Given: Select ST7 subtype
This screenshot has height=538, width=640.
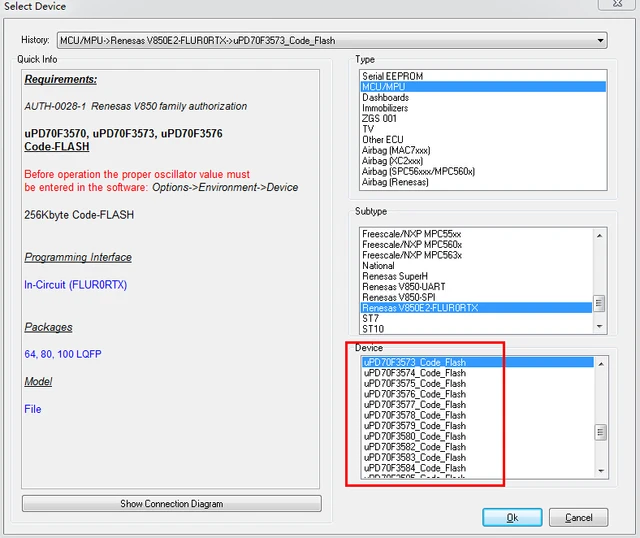Looking at the screenshot, I should (x=476, y=318).
